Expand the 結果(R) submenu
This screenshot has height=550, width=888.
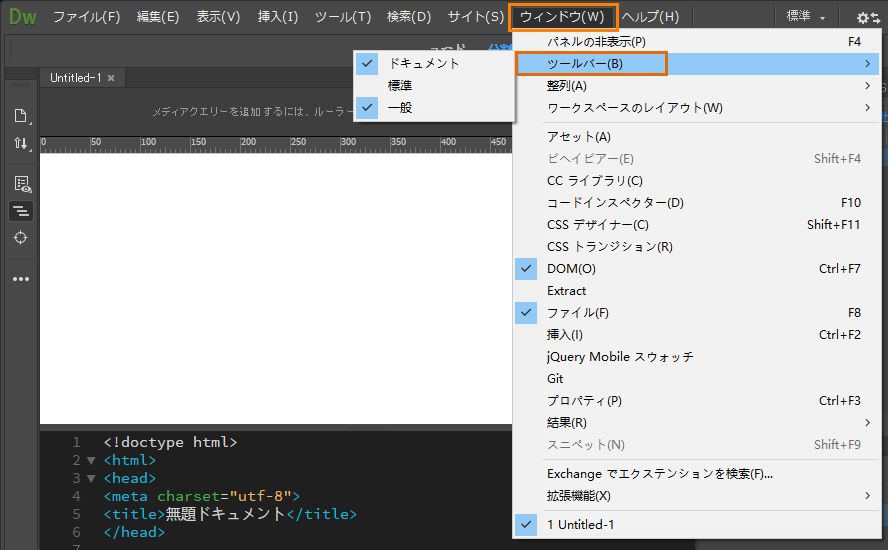(697, 423)
